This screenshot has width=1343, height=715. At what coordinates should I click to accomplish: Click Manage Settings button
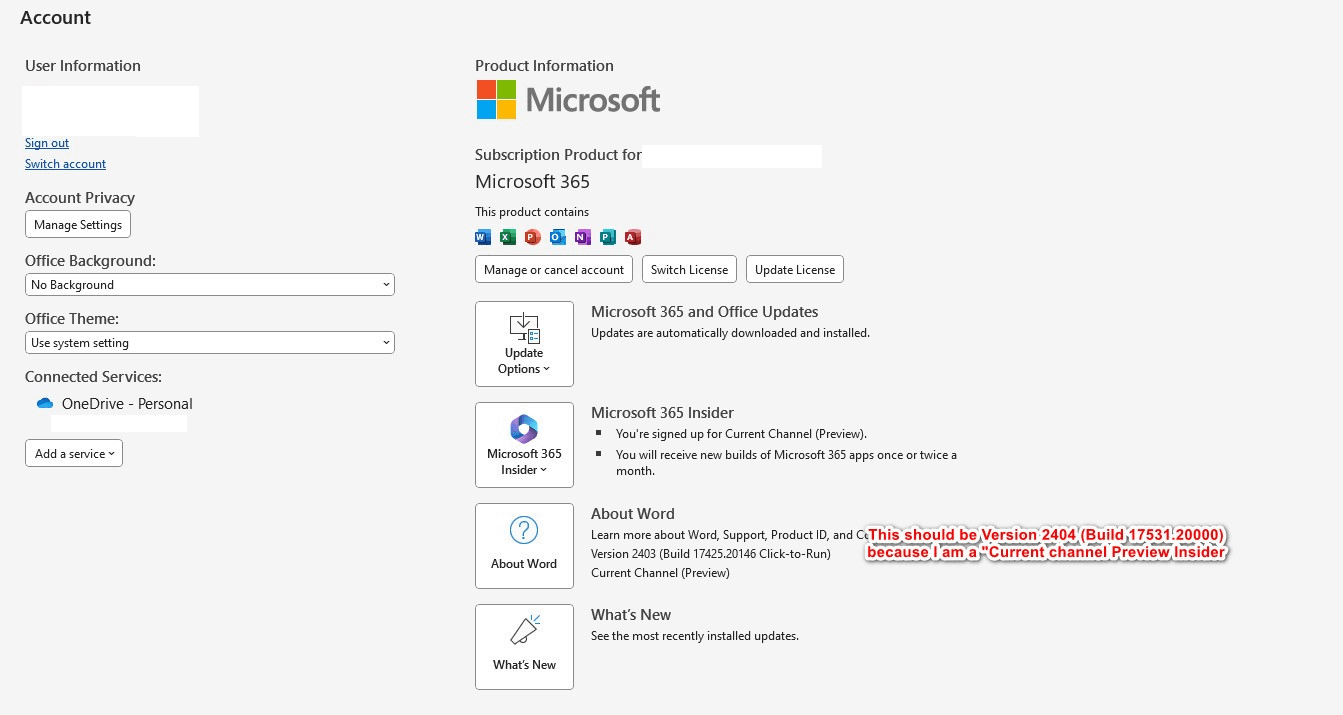pyautogui.click(x=78, y=225)
